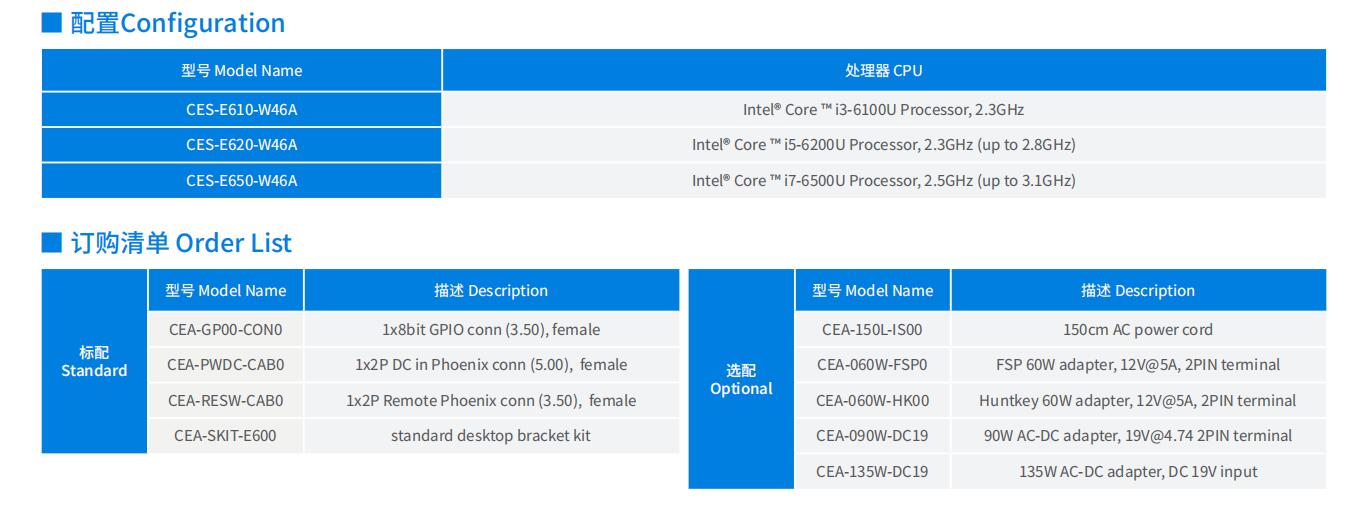This screenshot has height=517, width=1355.
Task: Click the 选配 Optional category cell
Action: pyautogui.click(x=741, y=380)
